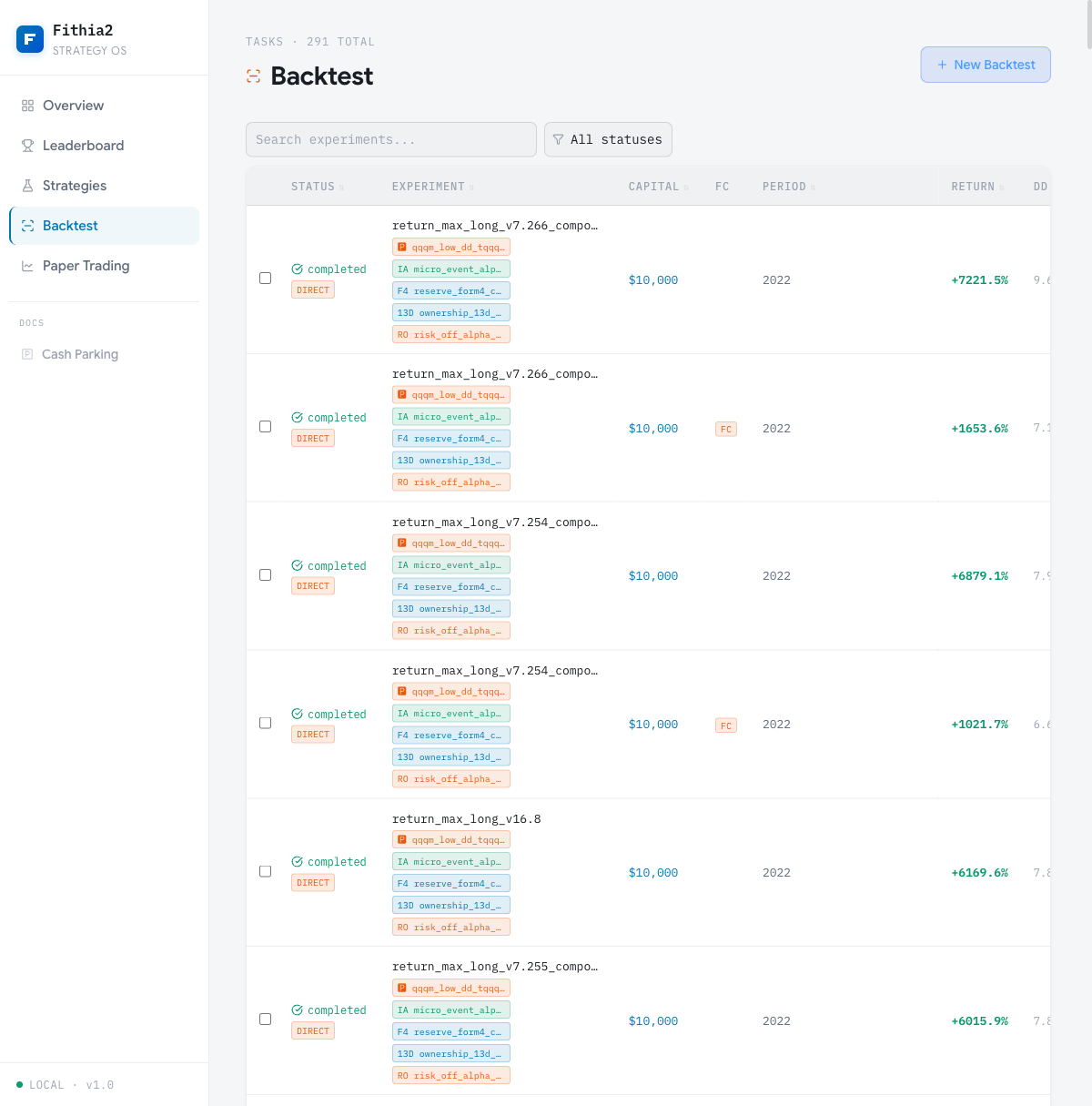The image size is (1092, 1106).
Task: Click orange P icon in +1653.6% row
Action: point(402,395)
